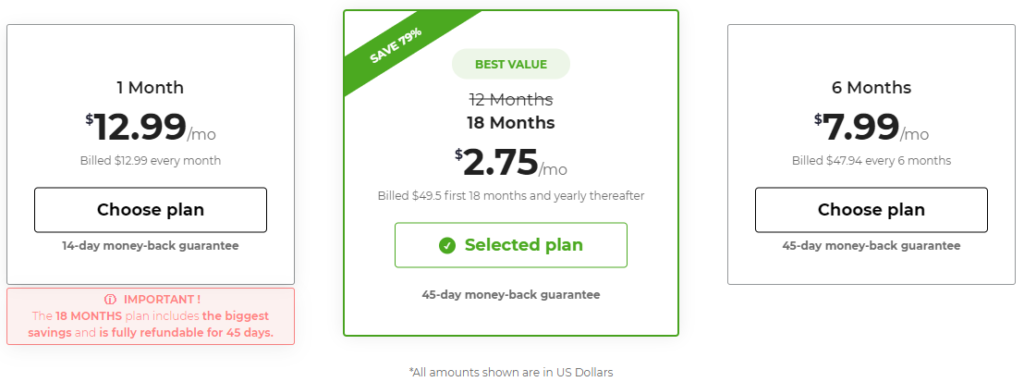This screenshot has width=1024, height=382.
Task: Click the $2.75/mo price
Action: click(x=511, y=163)
